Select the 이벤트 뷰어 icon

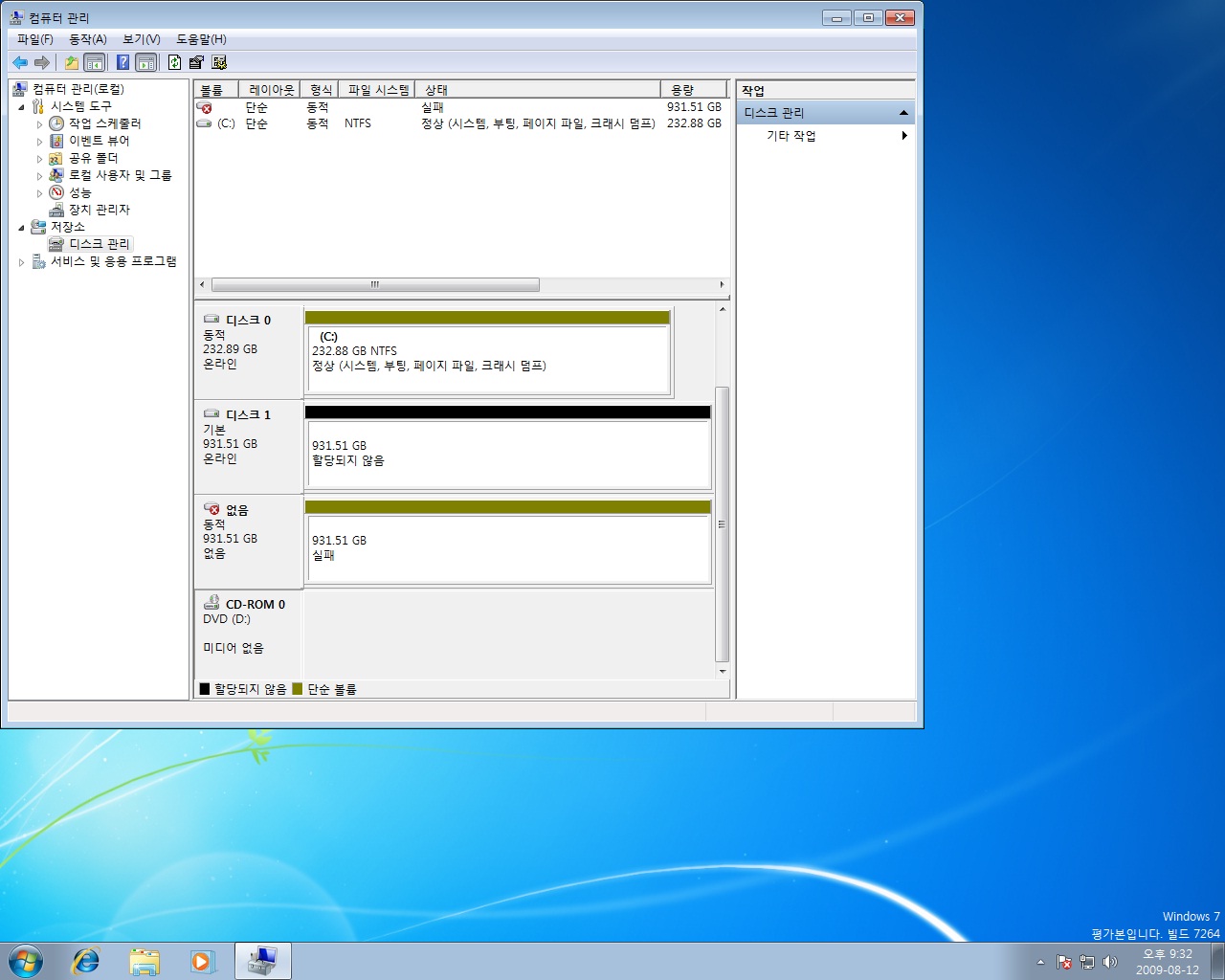click(56, 141)
